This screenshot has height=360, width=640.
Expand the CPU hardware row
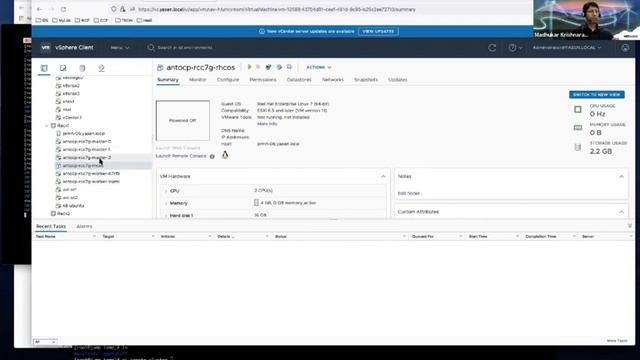[166, 191]
